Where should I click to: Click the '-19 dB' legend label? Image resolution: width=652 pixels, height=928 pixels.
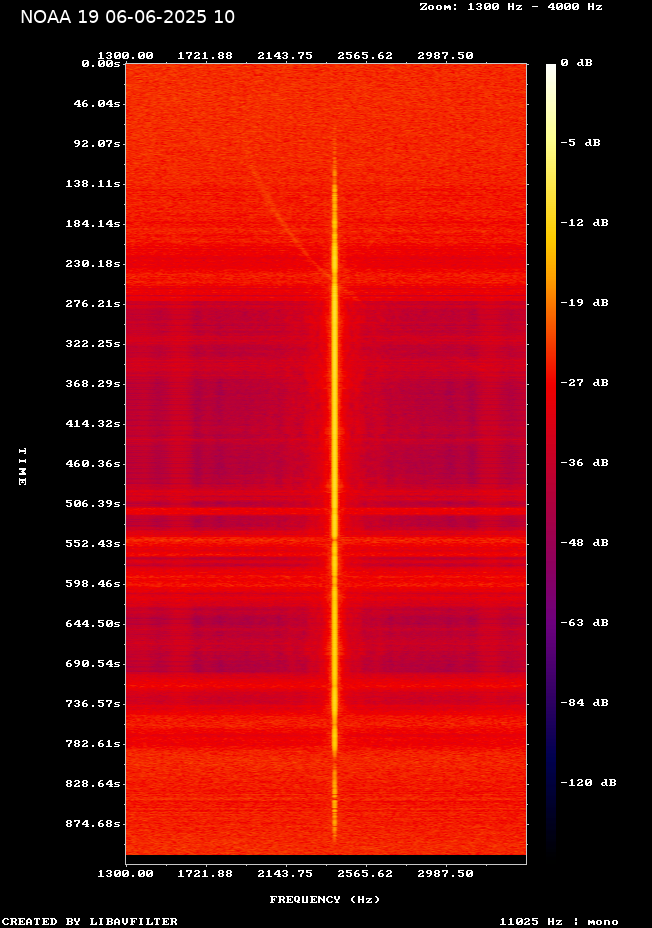(x=585, y=302)
